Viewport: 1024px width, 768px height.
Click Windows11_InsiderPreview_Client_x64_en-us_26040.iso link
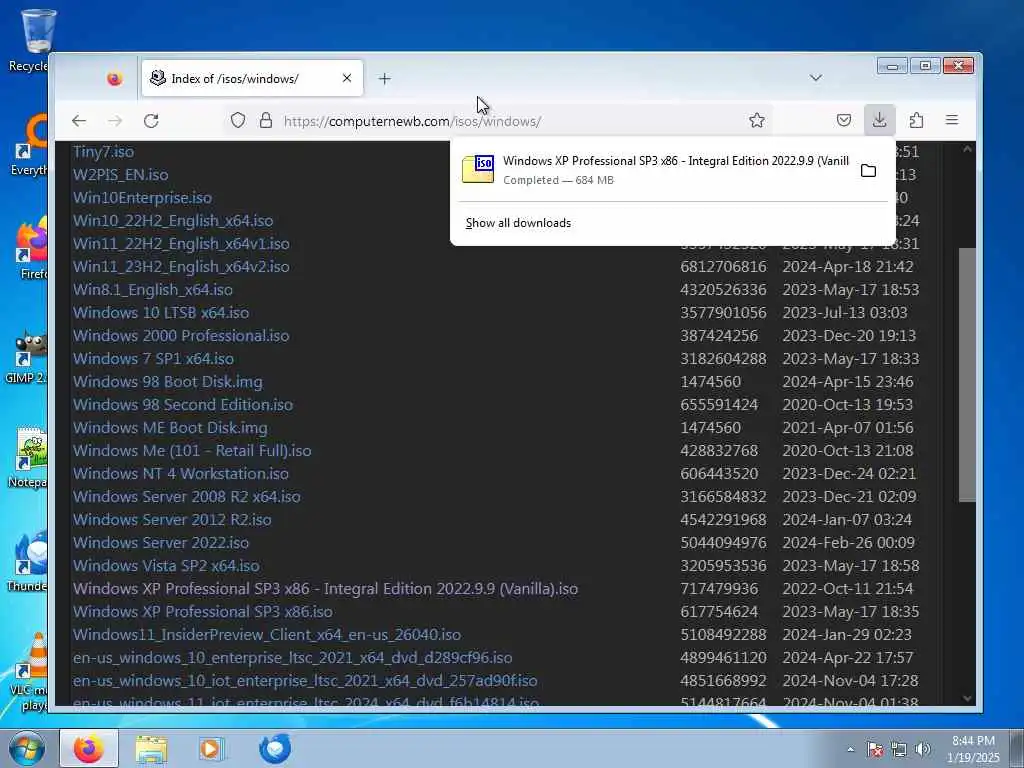pos(267,635)
